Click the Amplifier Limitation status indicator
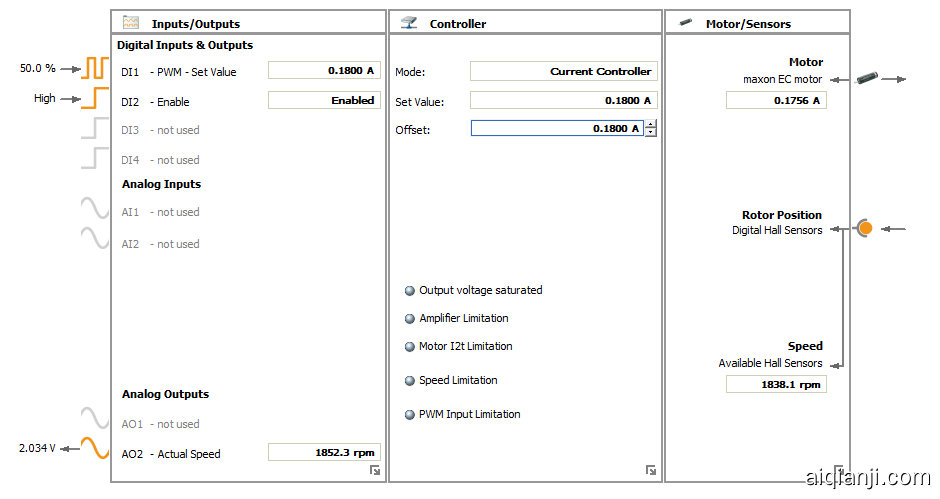 [409, 319]
